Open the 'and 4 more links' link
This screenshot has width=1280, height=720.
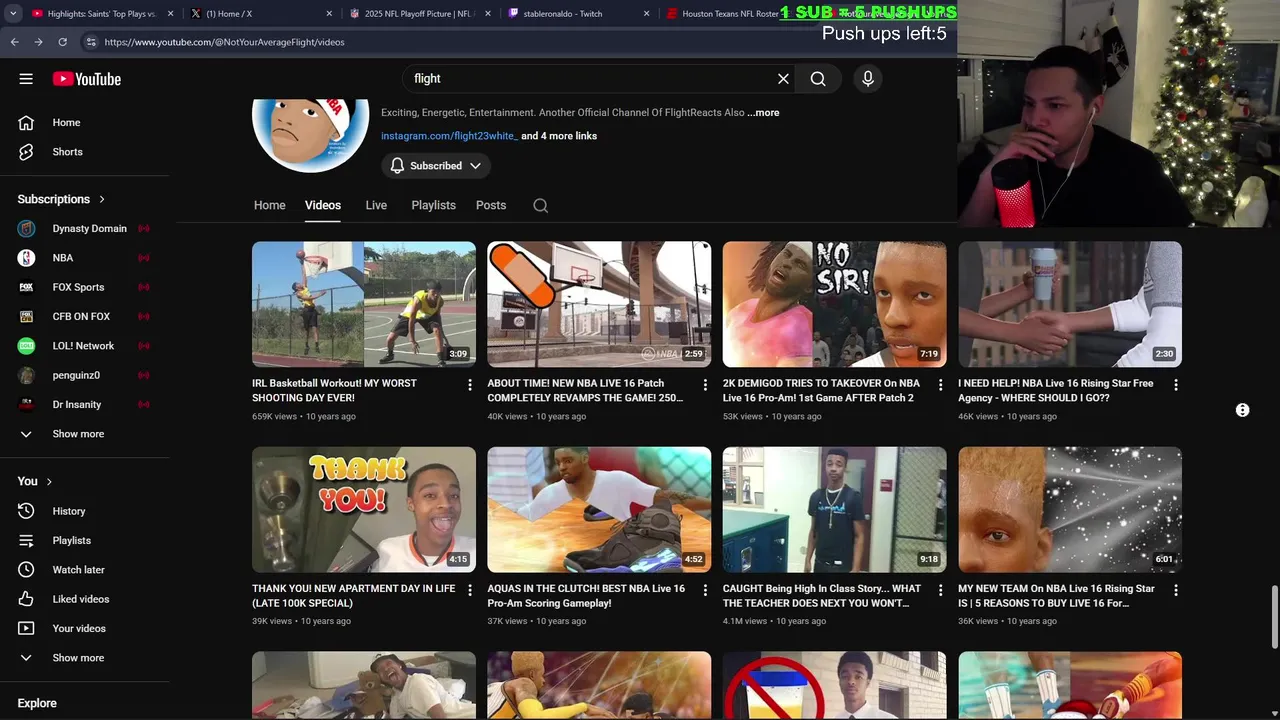(559, 136)
